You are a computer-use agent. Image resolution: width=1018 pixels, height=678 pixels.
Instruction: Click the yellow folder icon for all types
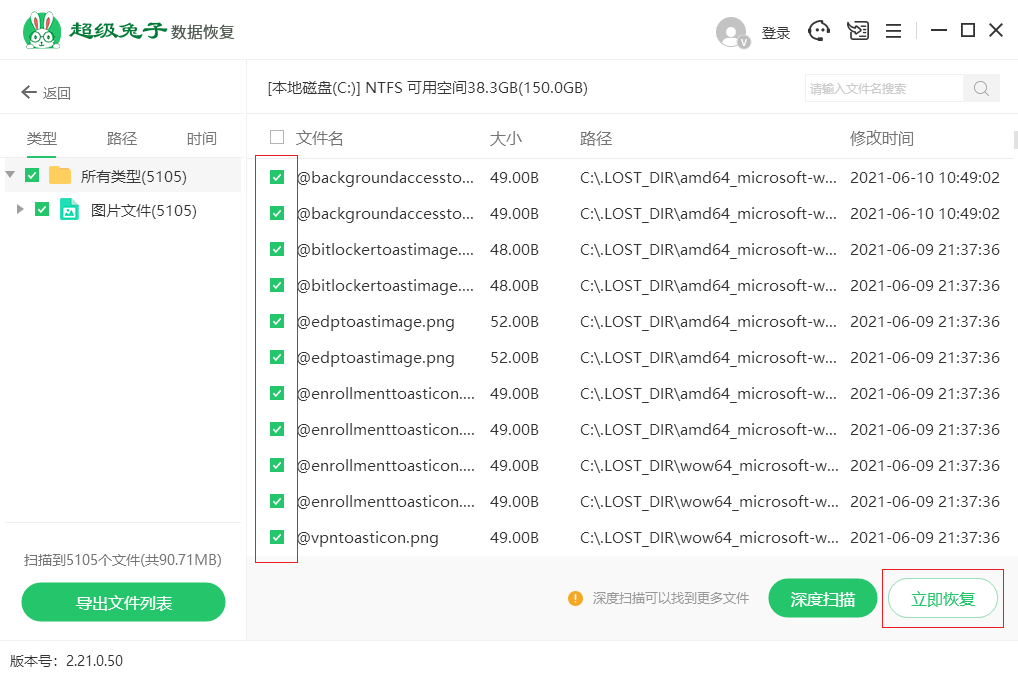60,176
